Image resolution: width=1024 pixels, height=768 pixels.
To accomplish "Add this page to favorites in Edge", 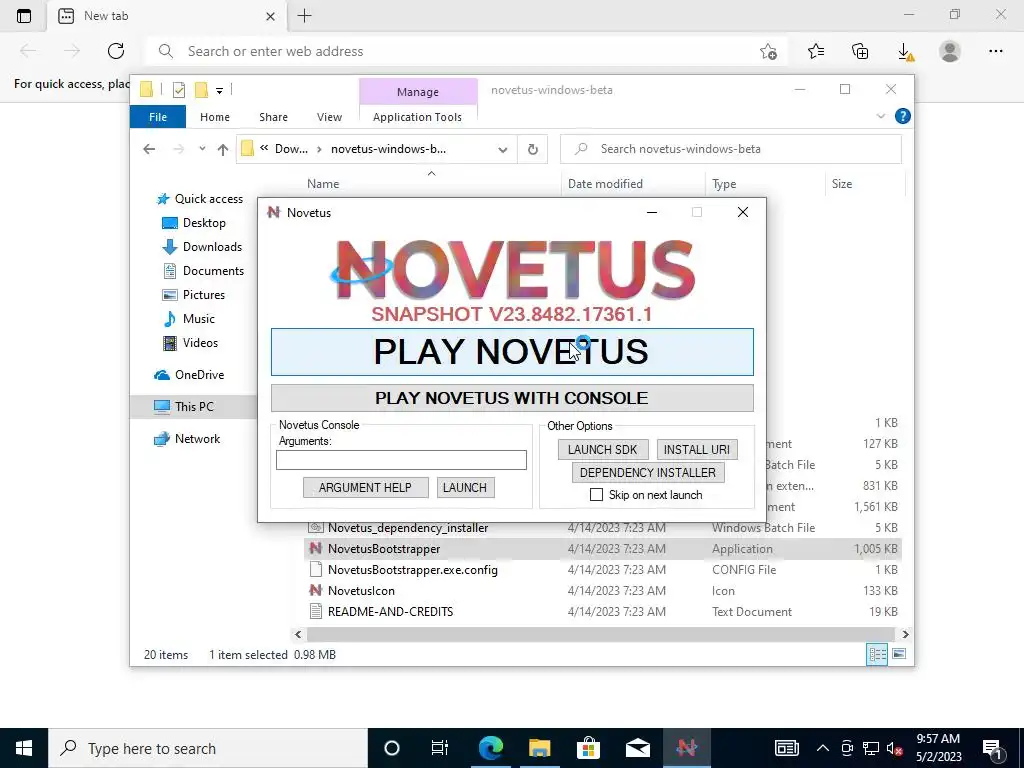I will click(x=769, y=52).
